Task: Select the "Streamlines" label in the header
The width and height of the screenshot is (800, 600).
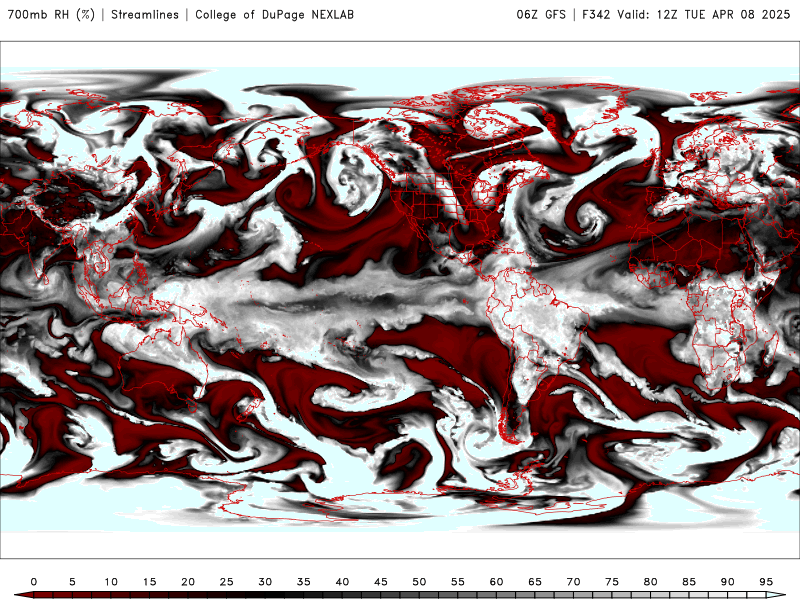Action: pyautogui.click(x=145, y=14)
